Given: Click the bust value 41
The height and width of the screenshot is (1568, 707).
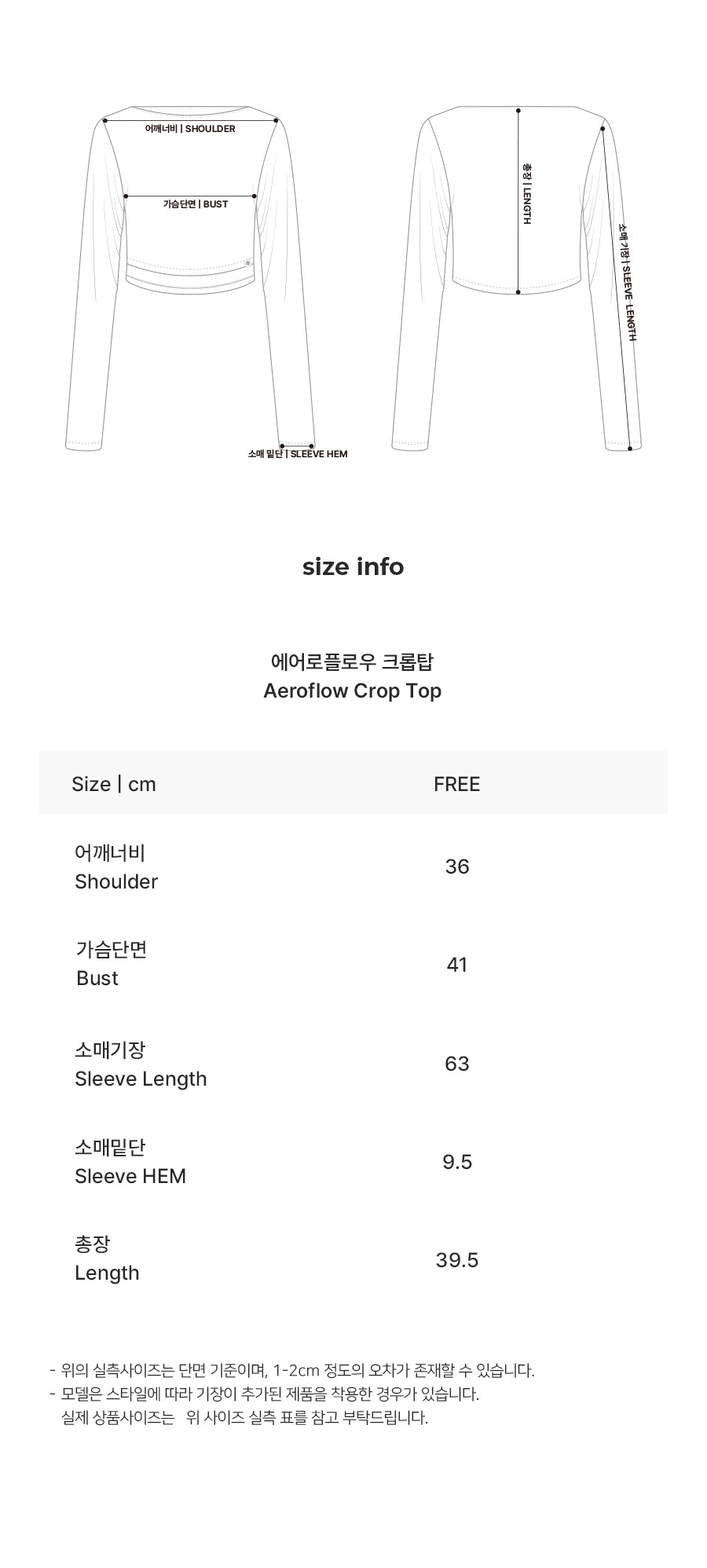Looking at the screenshot, I should [x=456, y=965].
